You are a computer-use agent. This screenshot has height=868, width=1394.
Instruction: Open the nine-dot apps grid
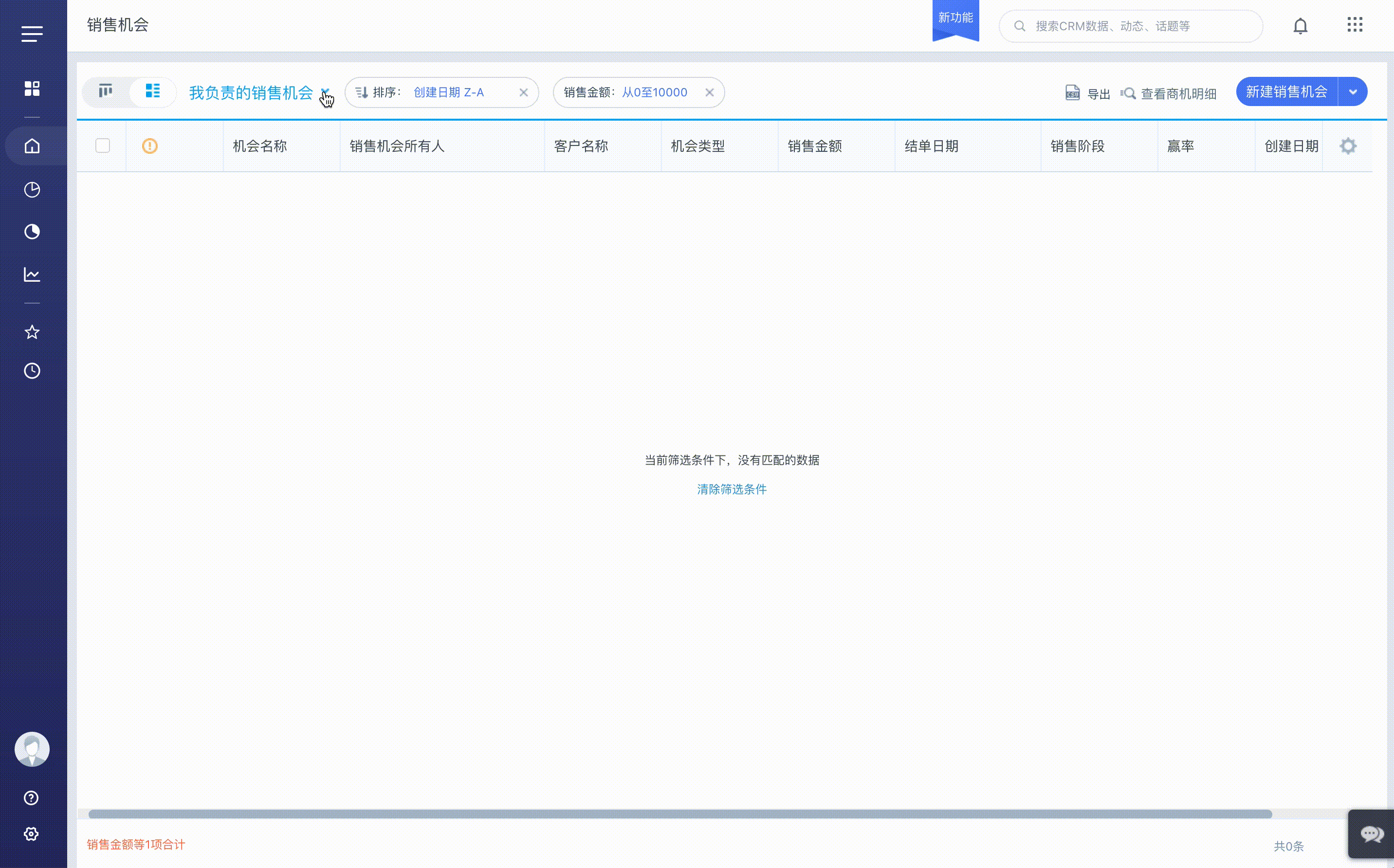pos(1355,25)
